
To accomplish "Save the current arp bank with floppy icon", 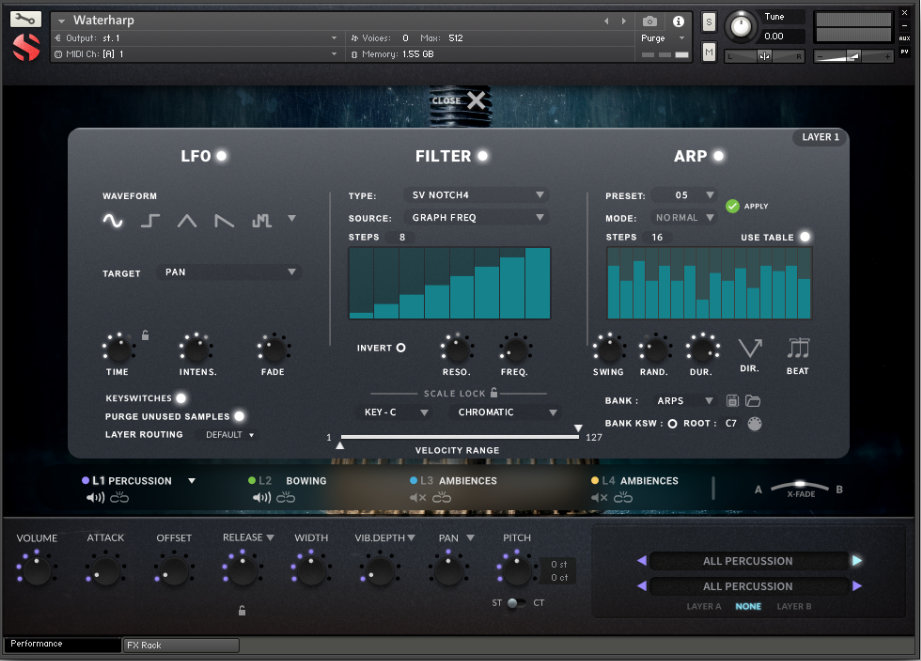I will 732,400.
